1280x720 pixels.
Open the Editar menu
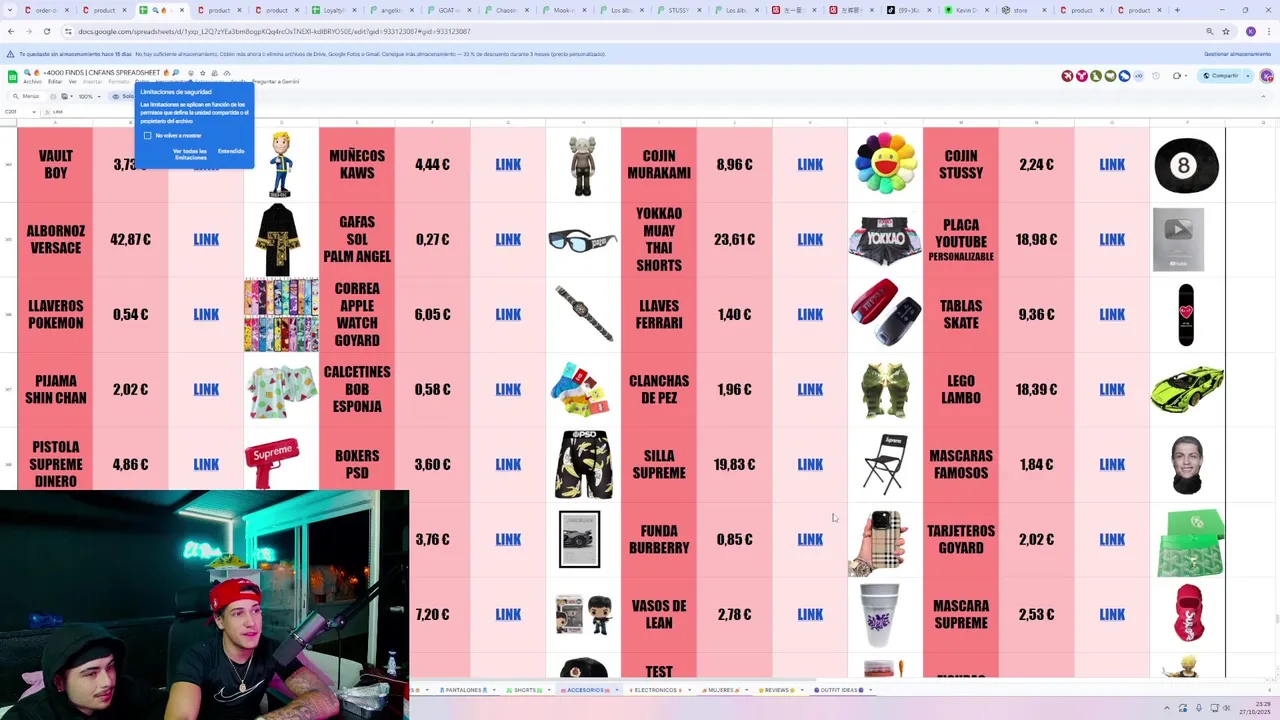pos(55,82)
